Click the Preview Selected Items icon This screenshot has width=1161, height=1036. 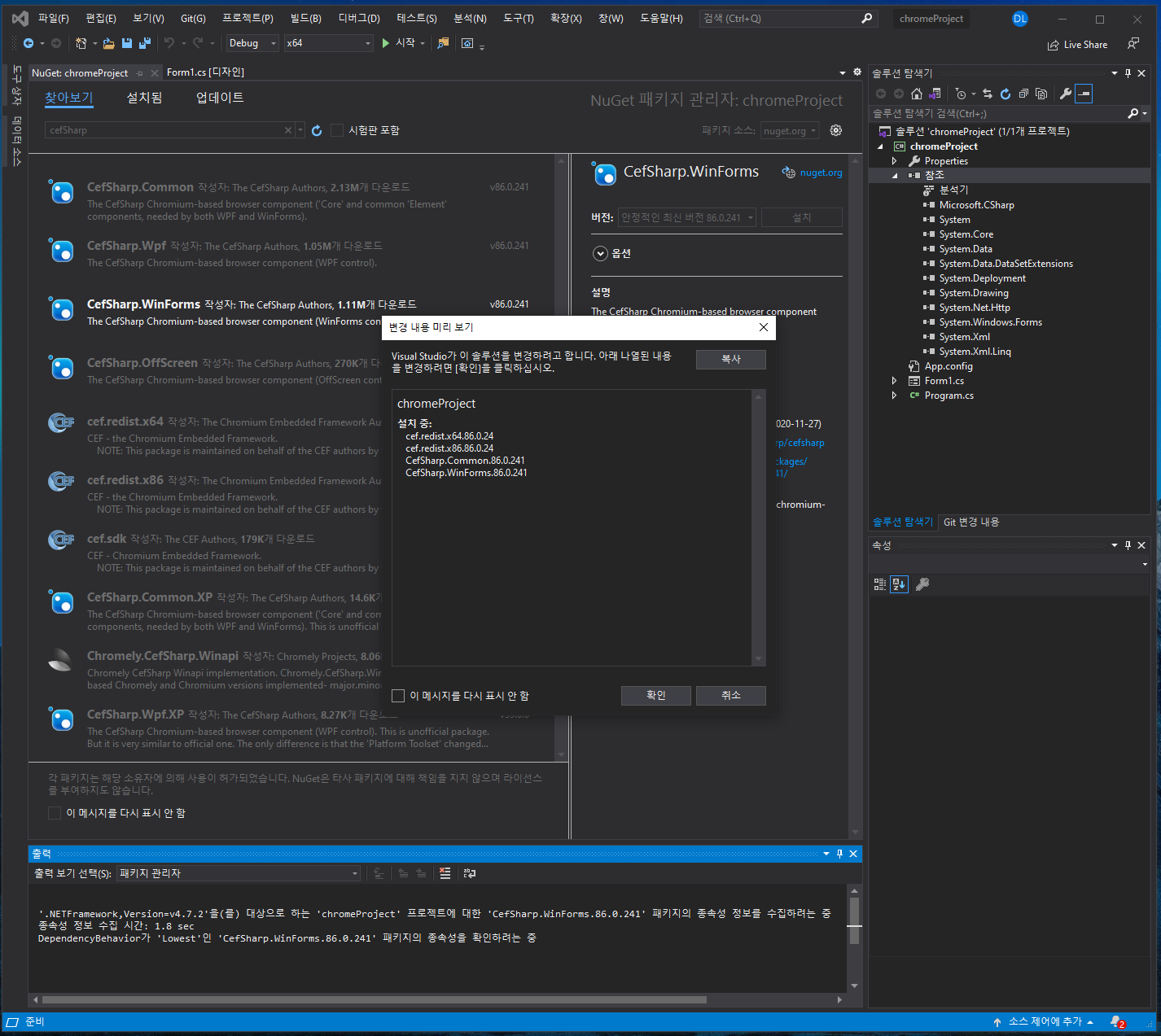[1084, 94]
